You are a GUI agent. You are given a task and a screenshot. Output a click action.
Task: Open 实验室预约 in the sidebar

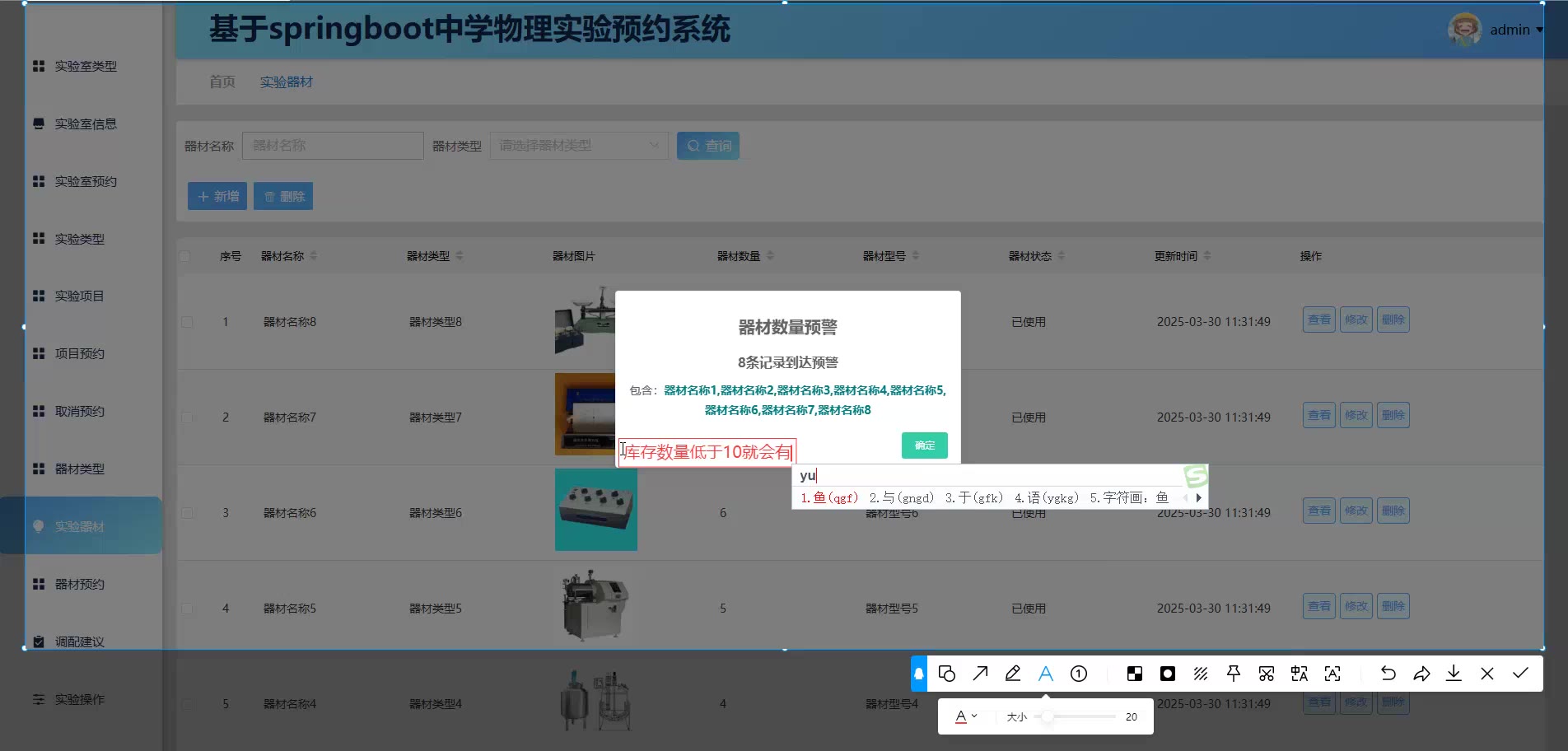click(x=86, y=181)
